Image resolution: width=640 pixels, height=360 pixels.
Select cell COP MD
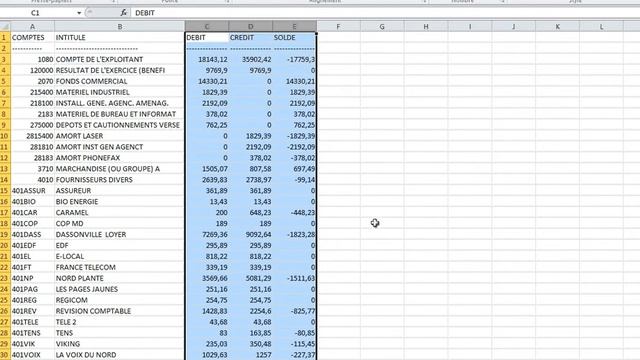pyautogui.click(x=120, y=224)
